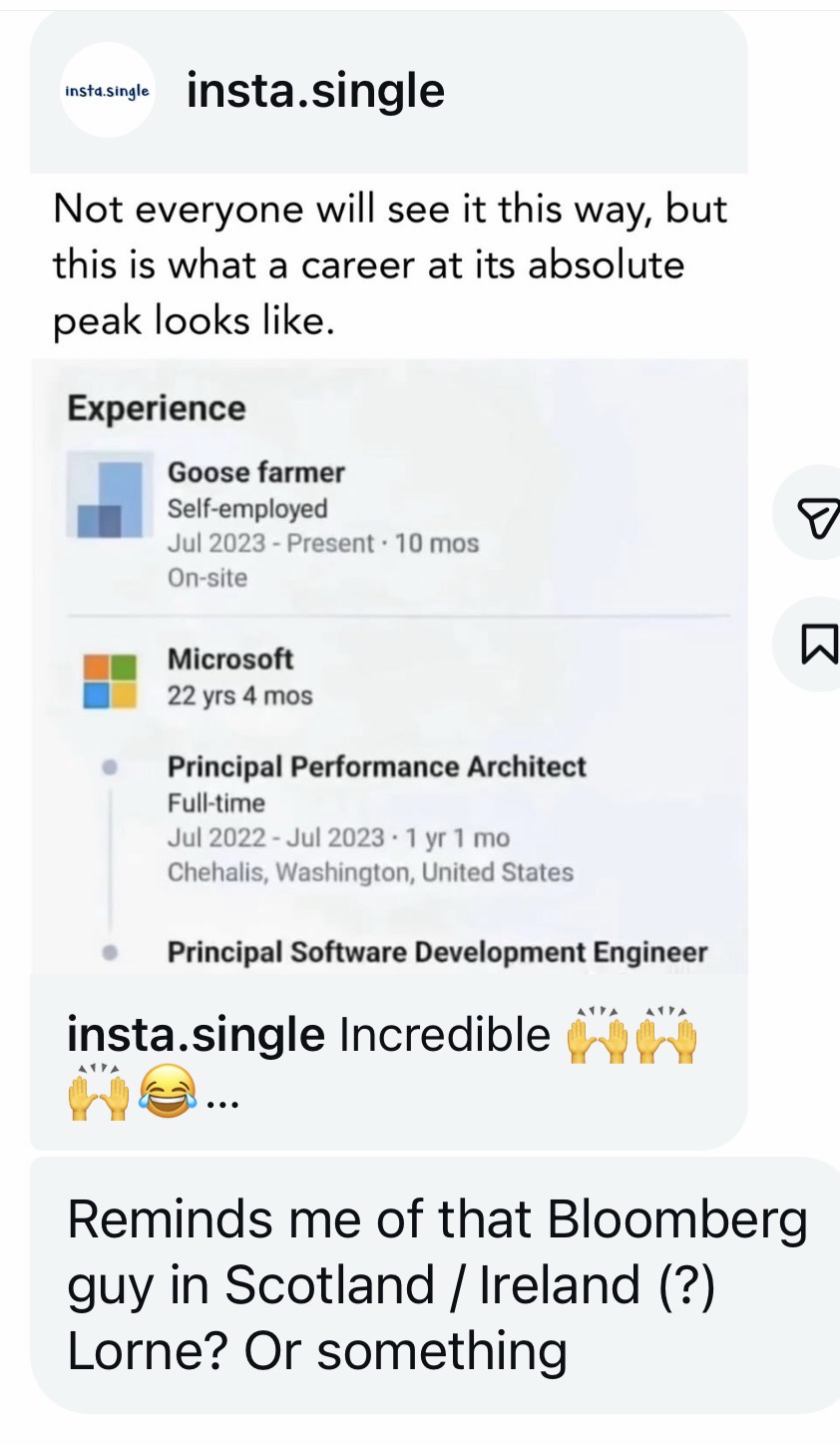The image size is (840, 1445).
Task: Click the Microsoft company name
Action: (230, 659)
